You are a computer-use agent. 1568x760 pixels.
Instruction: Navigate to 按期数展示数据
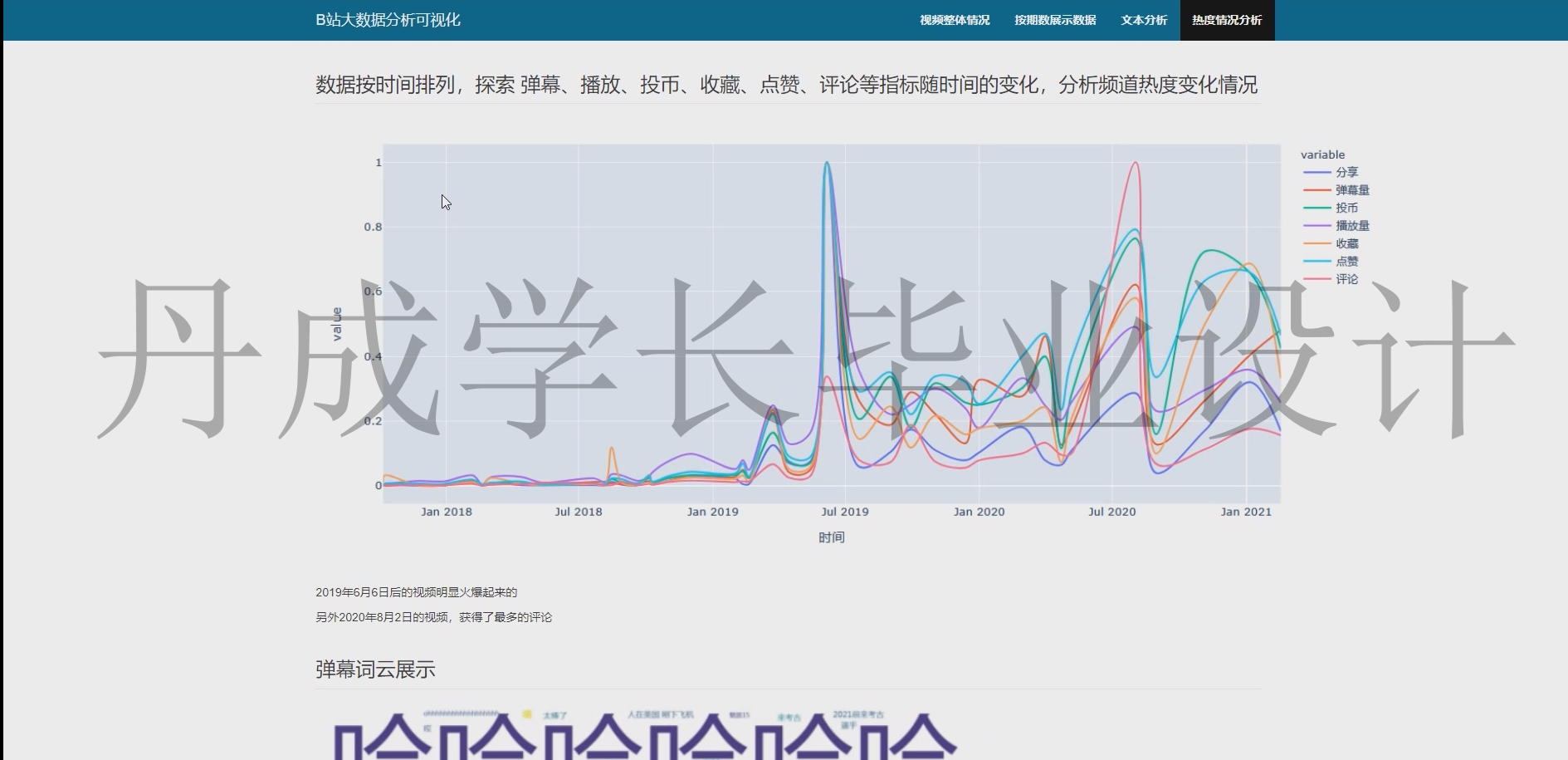click(1054, 20)
